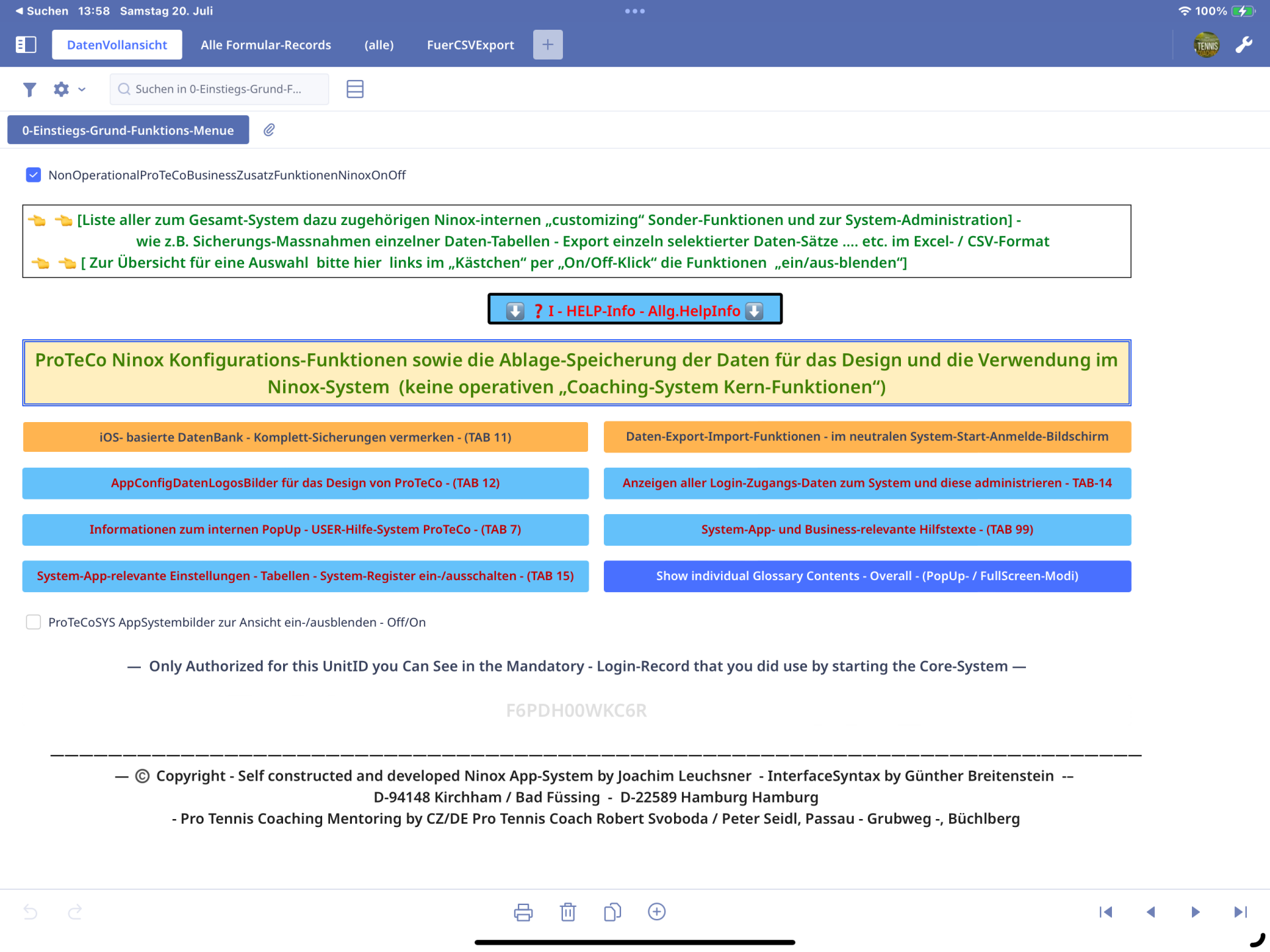Duplicate record with copy icon
This screenshot has width=1270, height=952.
point(612,912)
